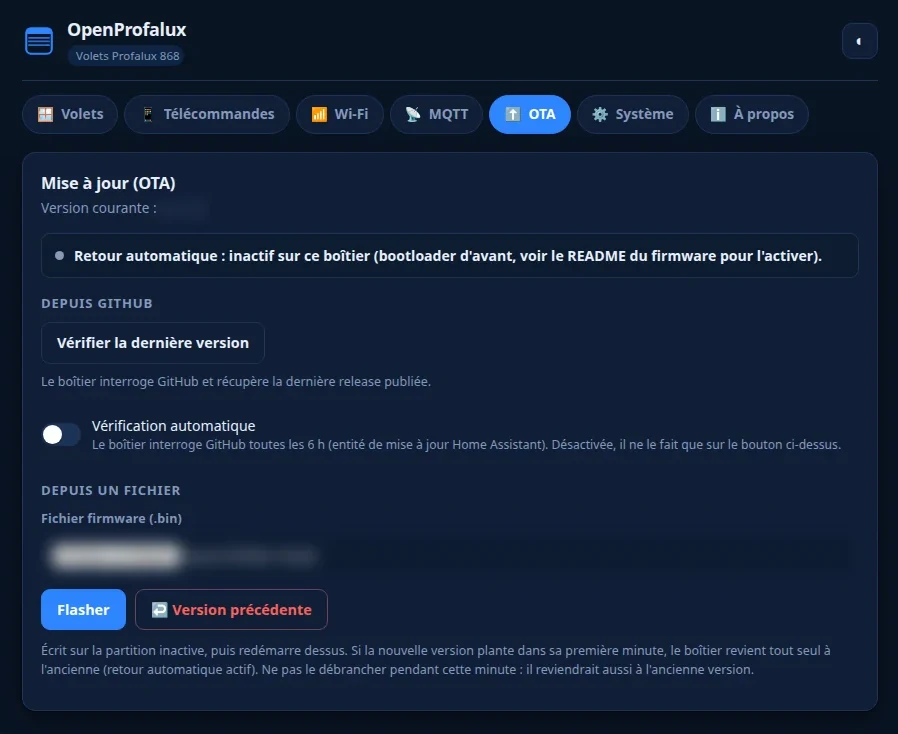Click the 6 h check interval description
This screenshot has height=734, width=898.
(x=466, y=444)
